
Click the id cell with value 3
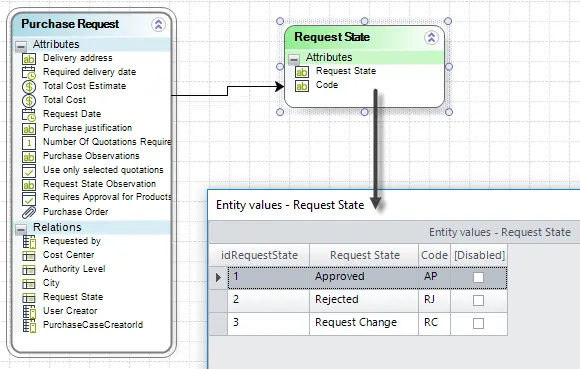pos(269,323)
